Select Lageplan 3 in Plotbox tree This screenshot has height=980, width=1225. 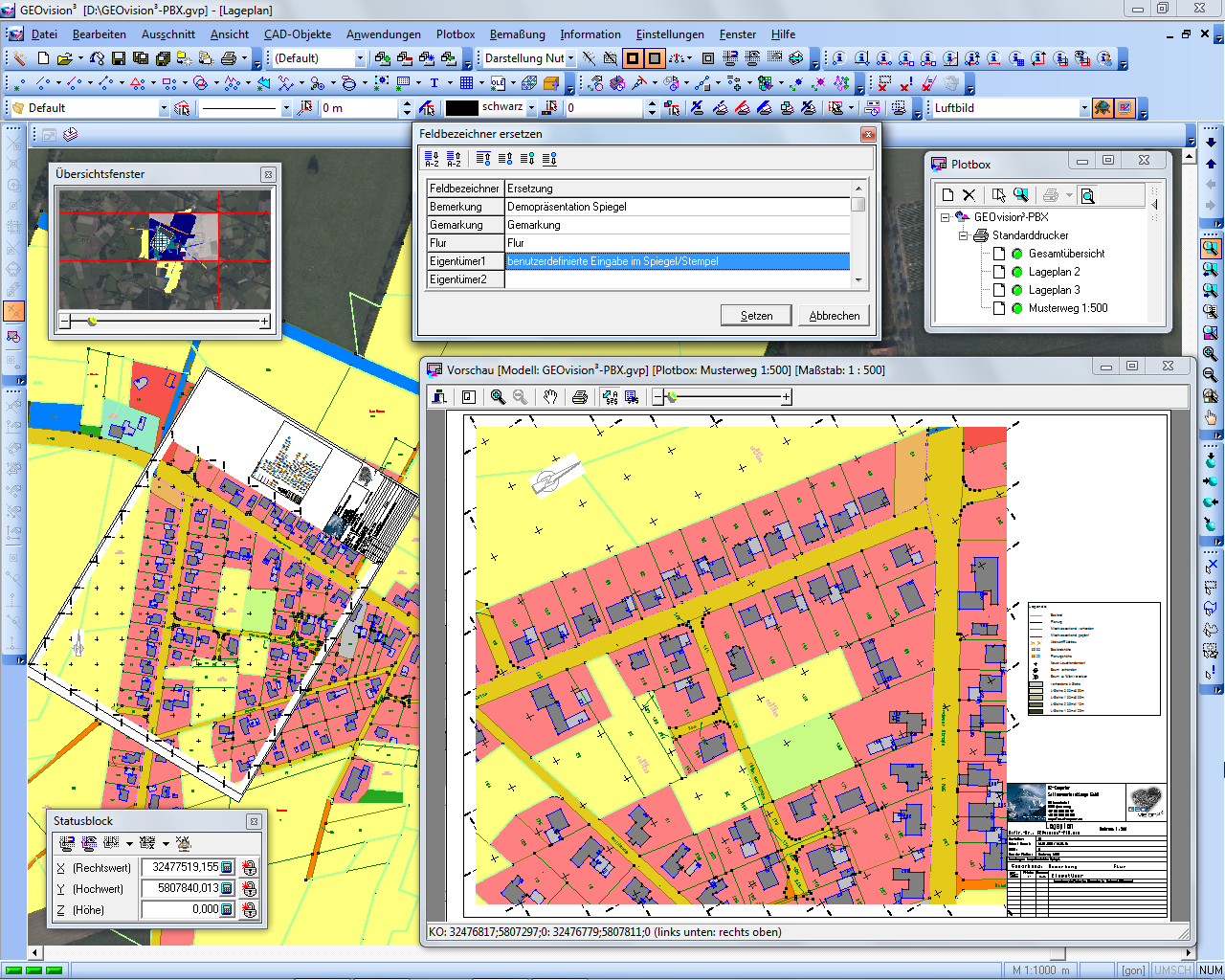click(x=1054, y=290)
